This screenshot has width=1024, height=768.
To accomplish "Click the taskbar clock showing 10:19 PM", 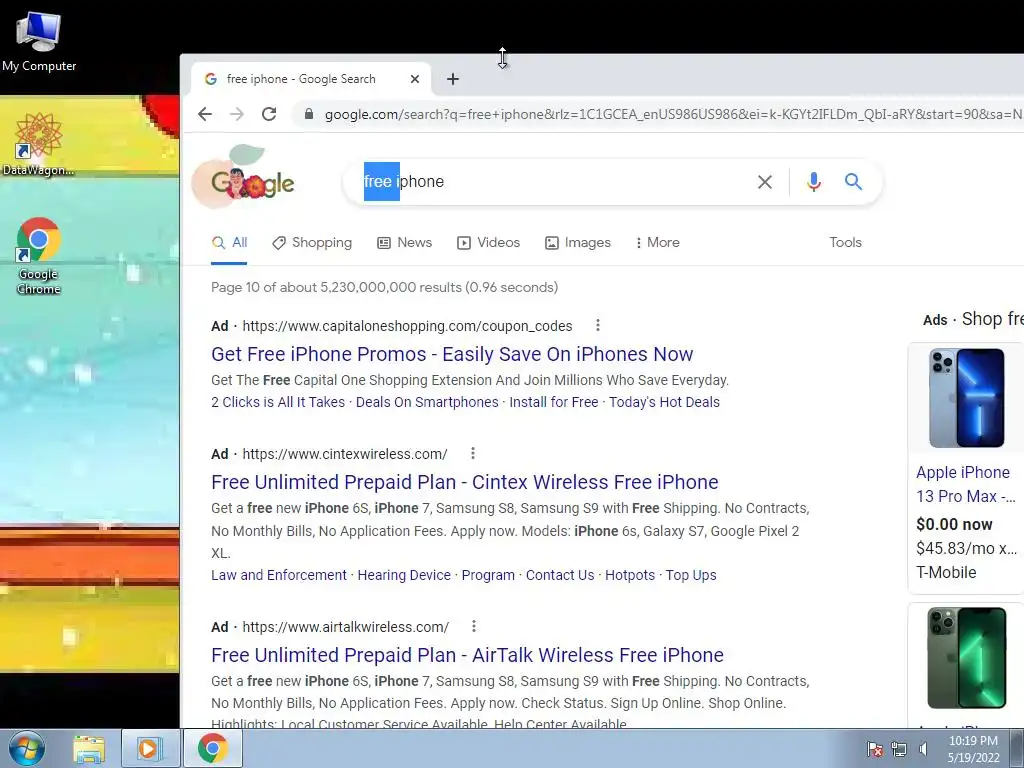I will click(973, 749).
